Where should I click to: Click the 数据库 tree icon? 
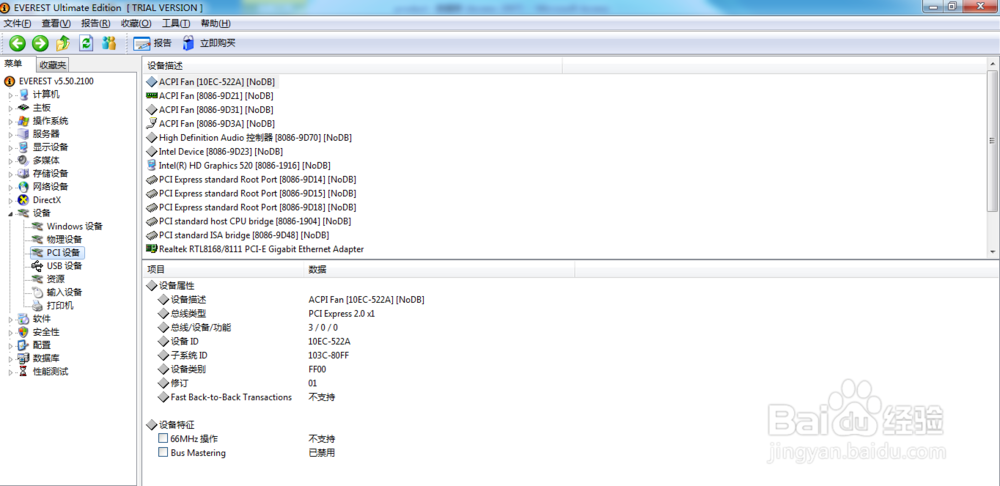[23, 358]
